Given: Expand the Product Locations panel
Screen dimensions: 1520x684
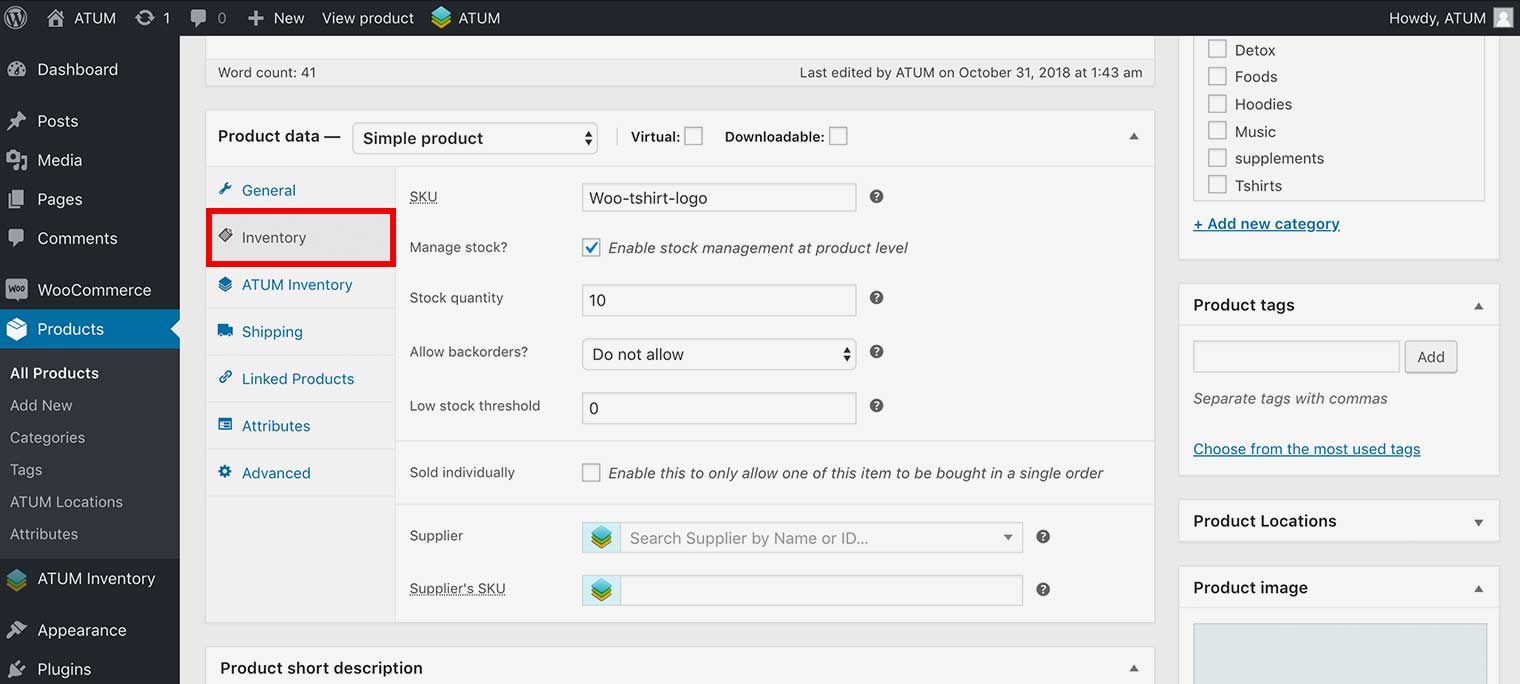Looking at the screenshot, I should [x=1478, y=522].
